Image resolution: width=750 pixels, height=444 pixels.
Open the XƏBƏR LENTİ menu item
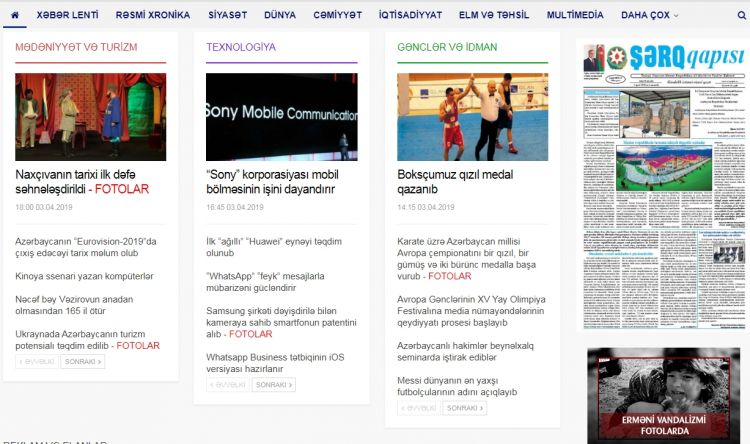pos(67,15)
